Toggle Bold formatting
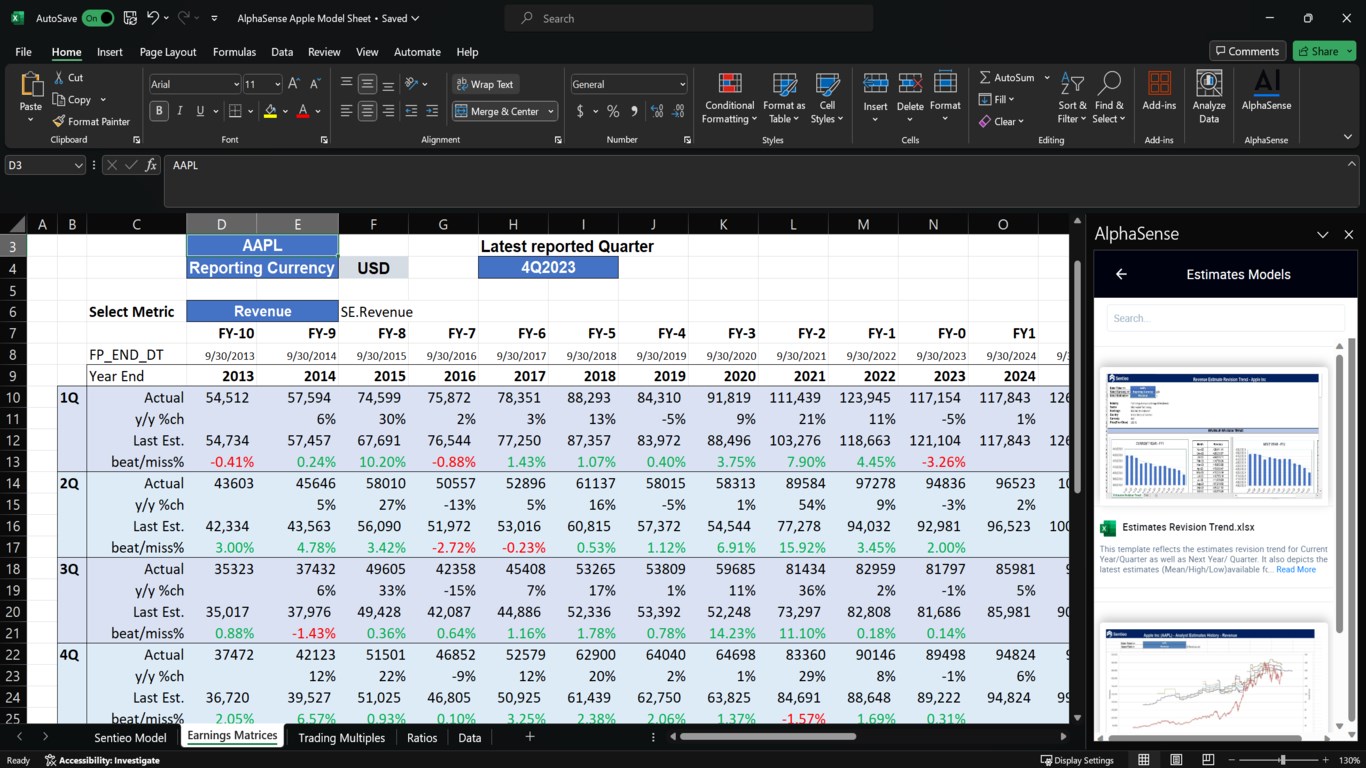This screenshot has height=768, width=1366. coord(159,111)
